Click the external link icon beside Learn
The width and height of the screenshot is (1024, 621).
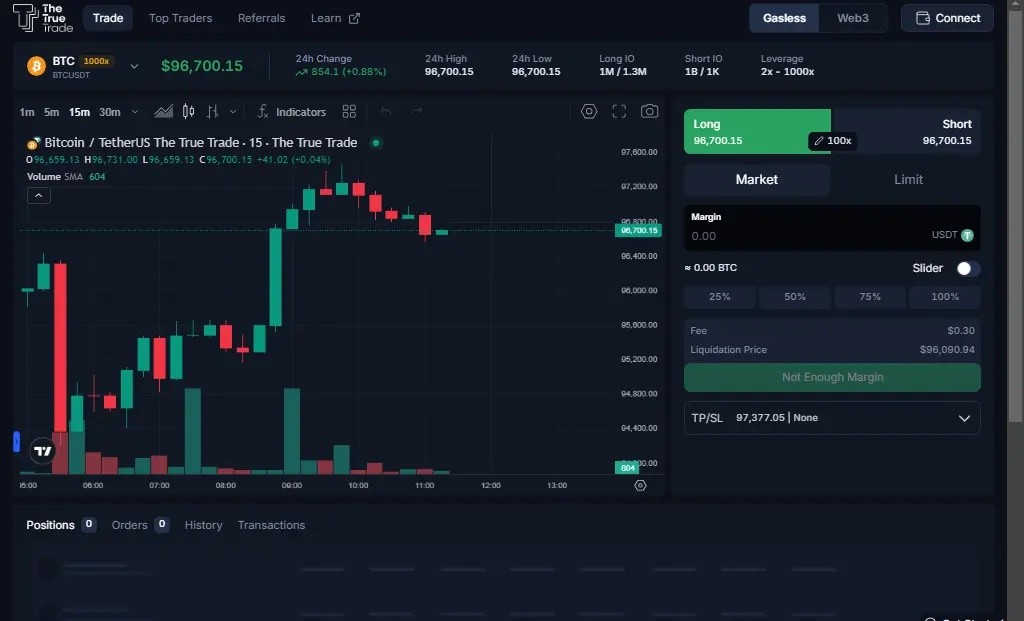click(x=354, y=18)
